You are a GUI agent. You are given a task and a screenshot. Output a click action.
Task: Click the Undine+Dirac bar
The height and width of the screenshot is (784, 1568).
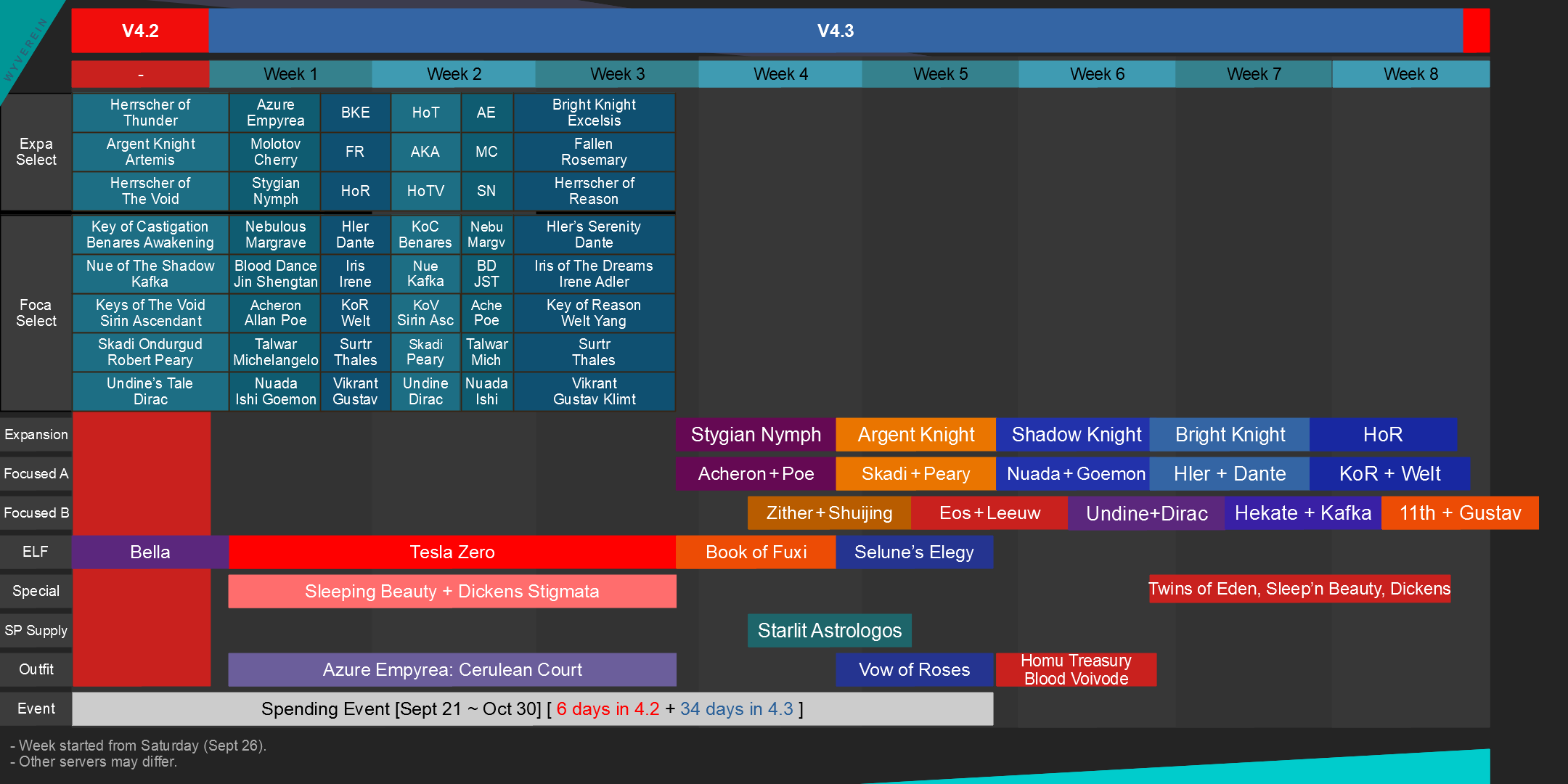click(x=1146, y=513)
